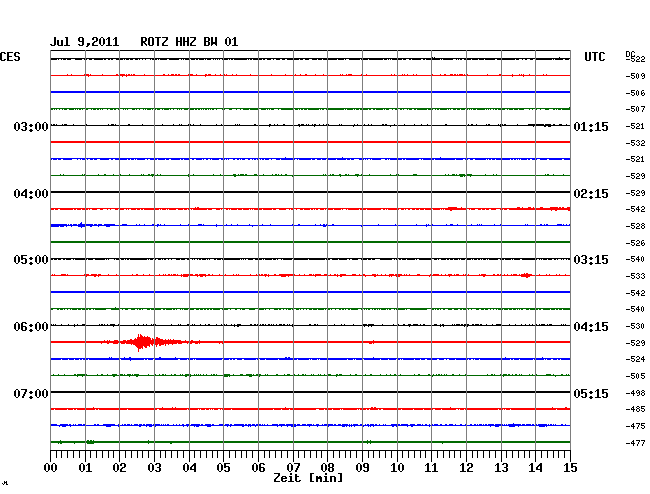Click the DC offset value "-485"
The image size is (650, 494).
(635, 409)
